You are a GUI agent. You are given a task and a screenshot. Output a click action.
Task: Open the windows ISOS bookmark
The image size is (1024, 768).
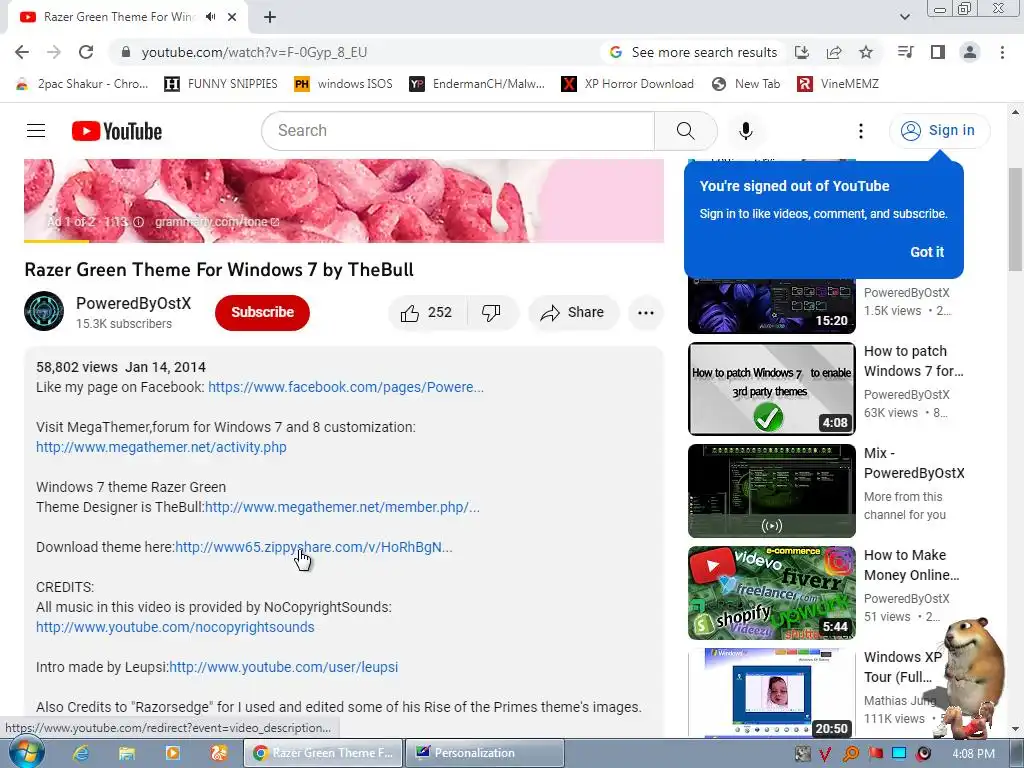[344, 84]
